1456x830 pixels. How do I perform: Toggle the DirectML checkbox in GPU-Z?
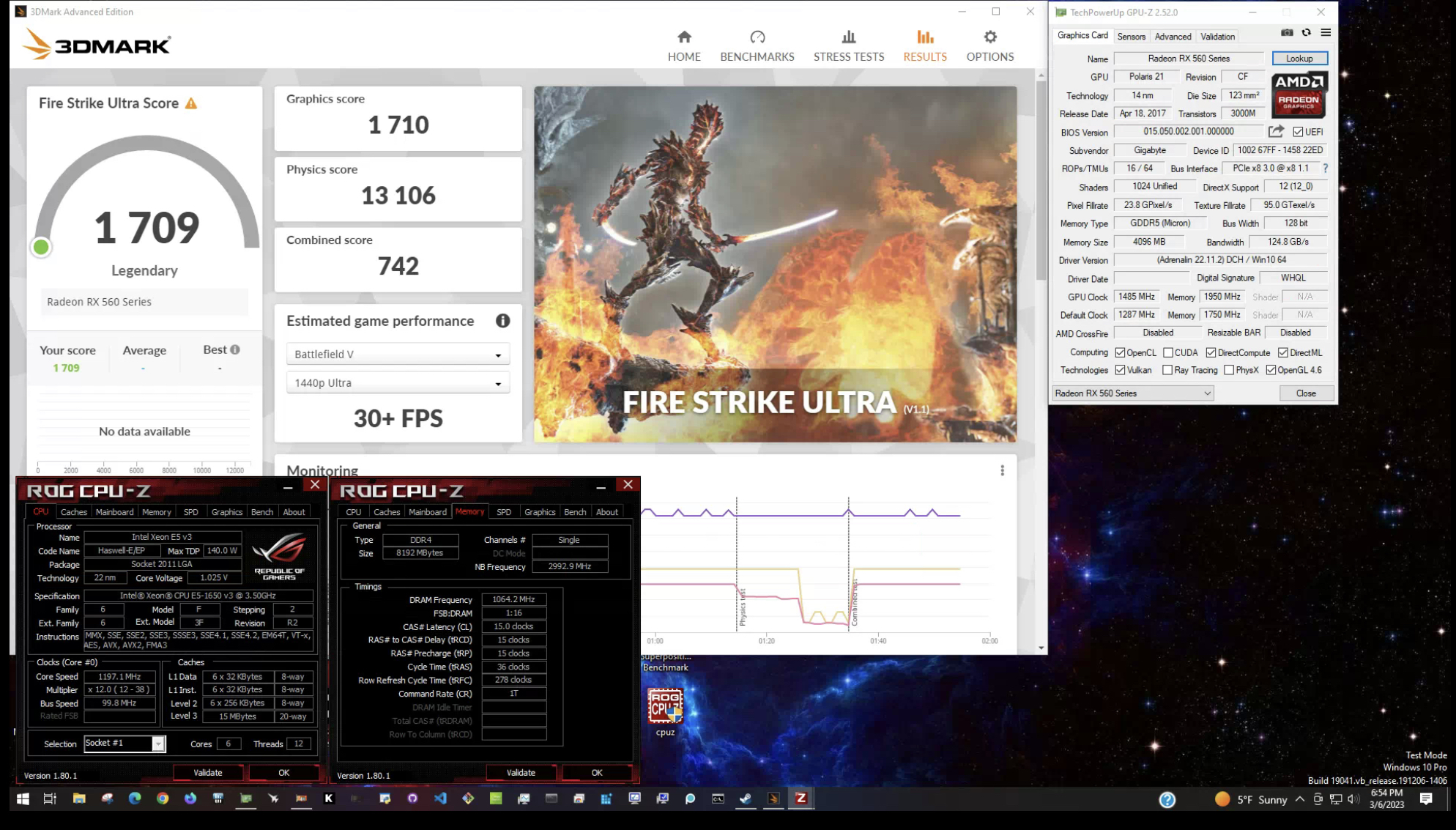pyautogui.click(x=1283, y=352)
